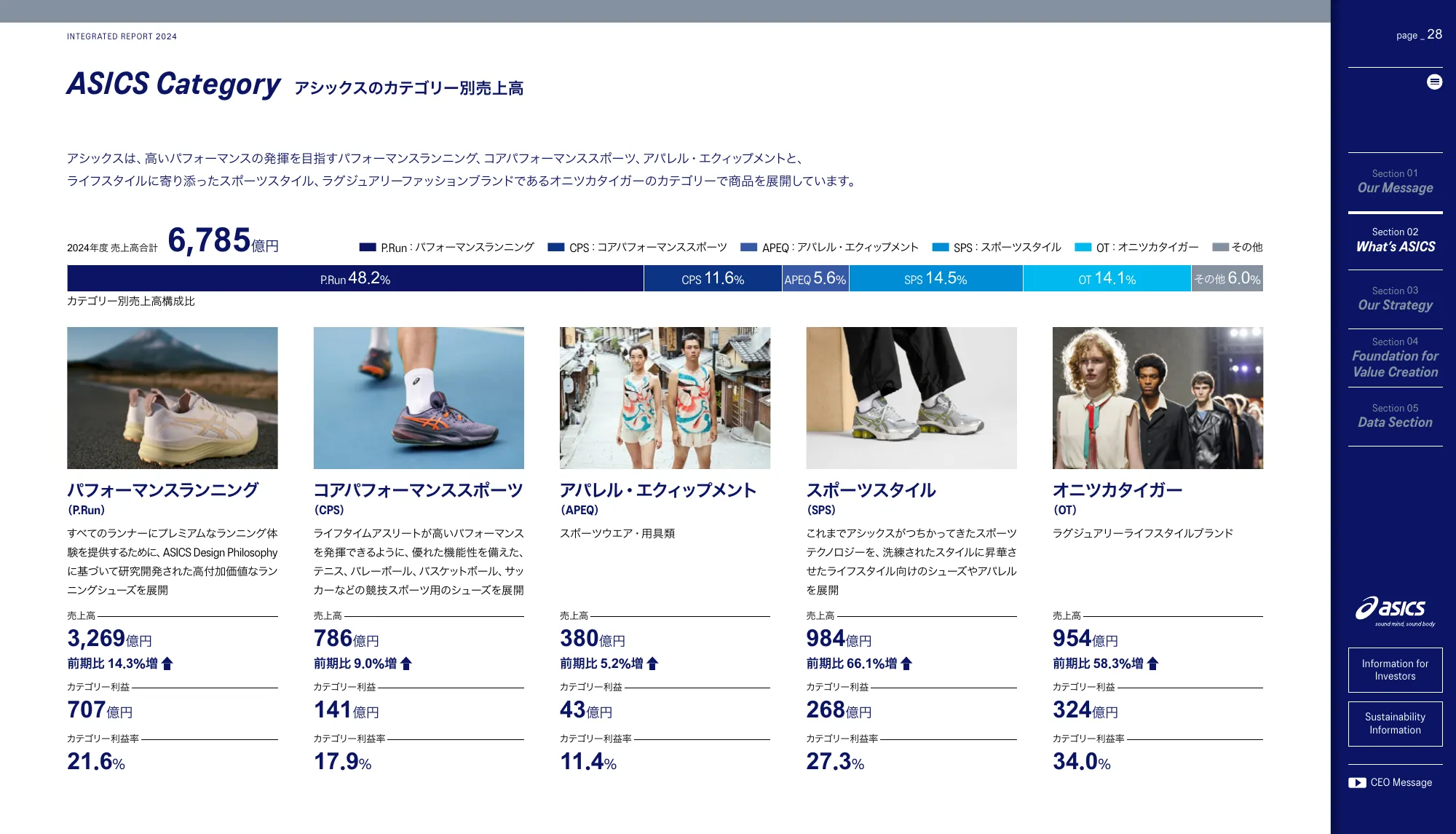Viewport: 1456px width, 834px height.
Task: Click the P.Run sales increase arrow
Action: 167,664
